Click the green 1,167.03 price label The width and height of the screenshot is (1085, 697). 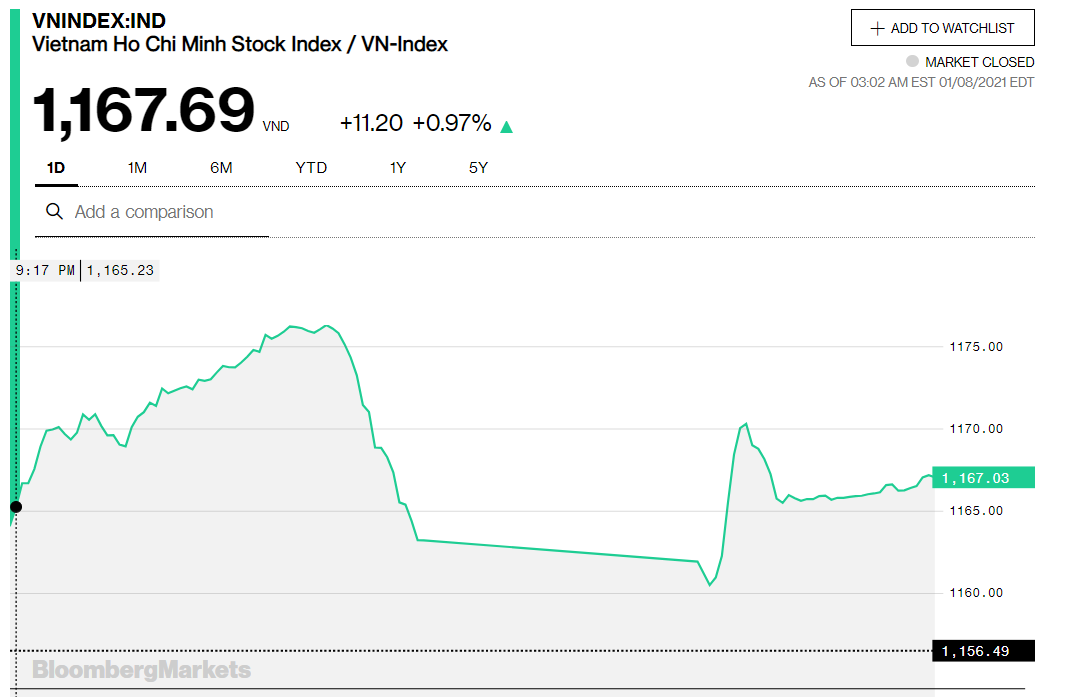coord(983,478)
